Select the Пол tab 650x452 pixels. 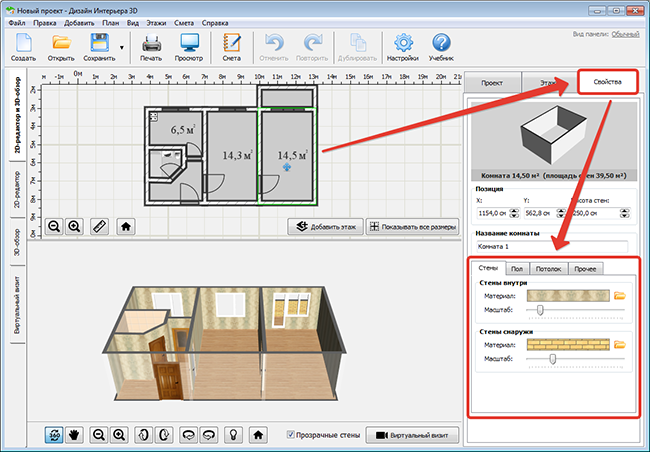(517, 269)
